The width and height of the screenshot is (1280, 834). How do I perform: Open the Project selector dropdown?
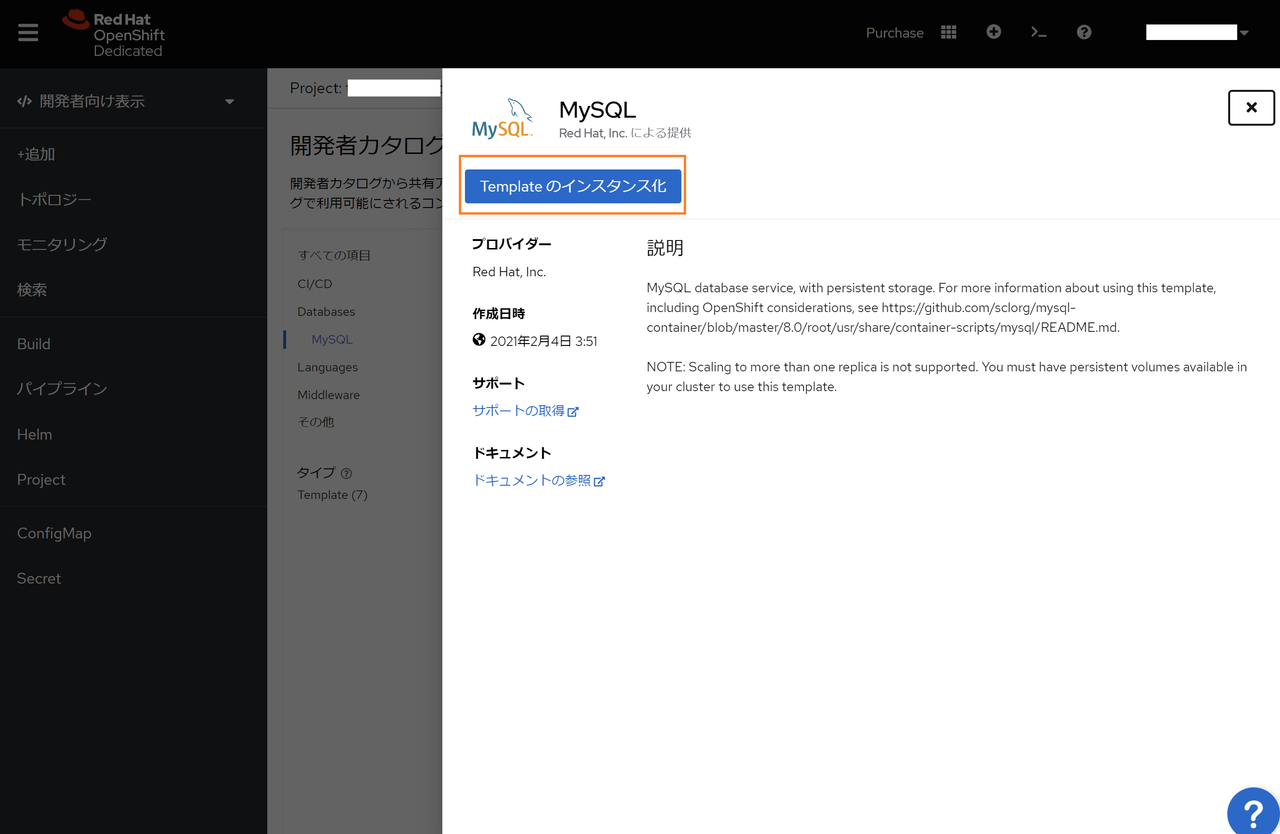pos(365,88)
